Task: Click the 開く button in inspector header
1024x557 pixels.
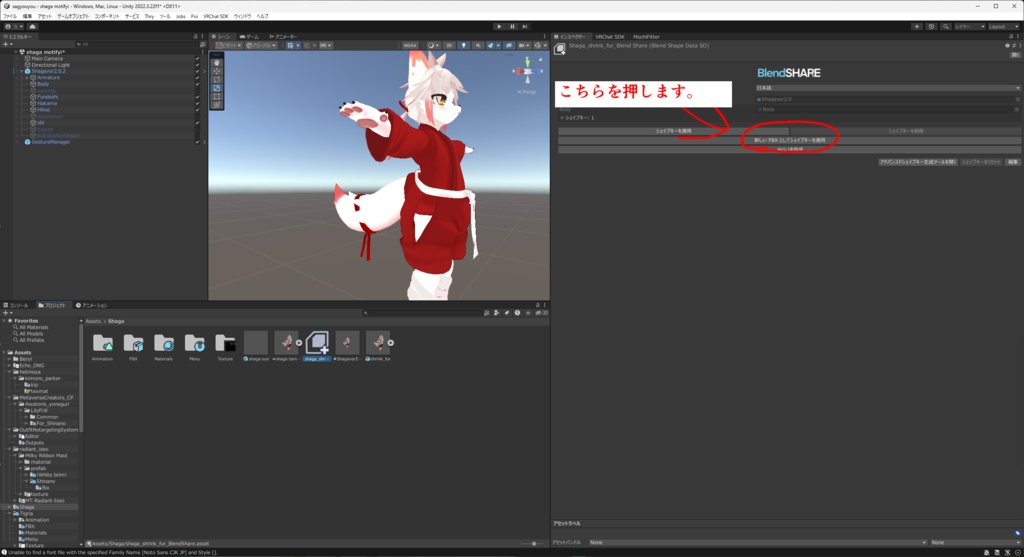Action: pyautogui.click(x=1015, y=55)
